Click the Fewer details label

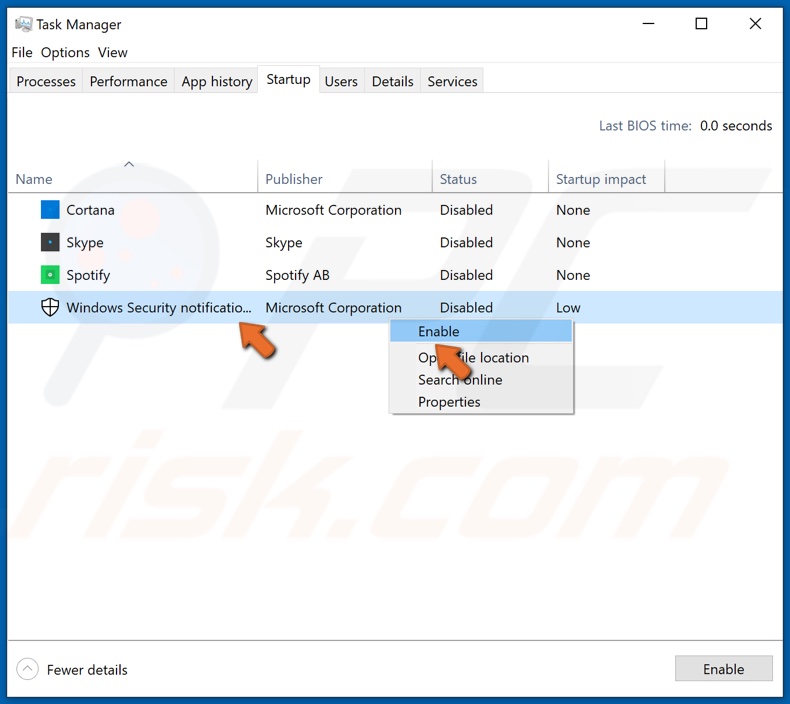pos(87,670)
